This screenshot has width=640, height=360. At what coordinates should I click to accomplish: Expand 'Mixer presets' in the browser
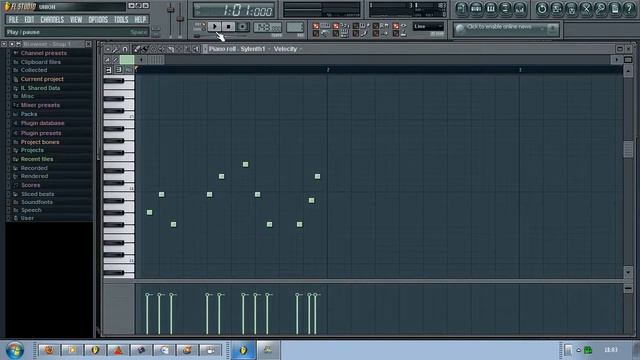click(40, 105)
